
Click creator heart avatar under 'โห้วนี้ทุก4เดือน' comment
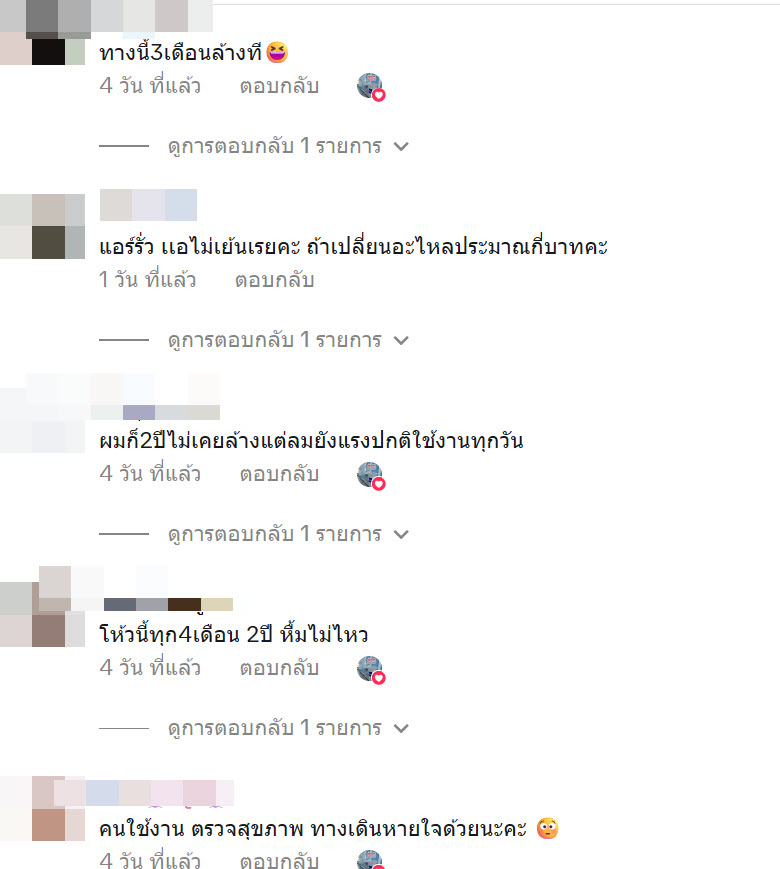pyautogui.click(x=371, y=670)
